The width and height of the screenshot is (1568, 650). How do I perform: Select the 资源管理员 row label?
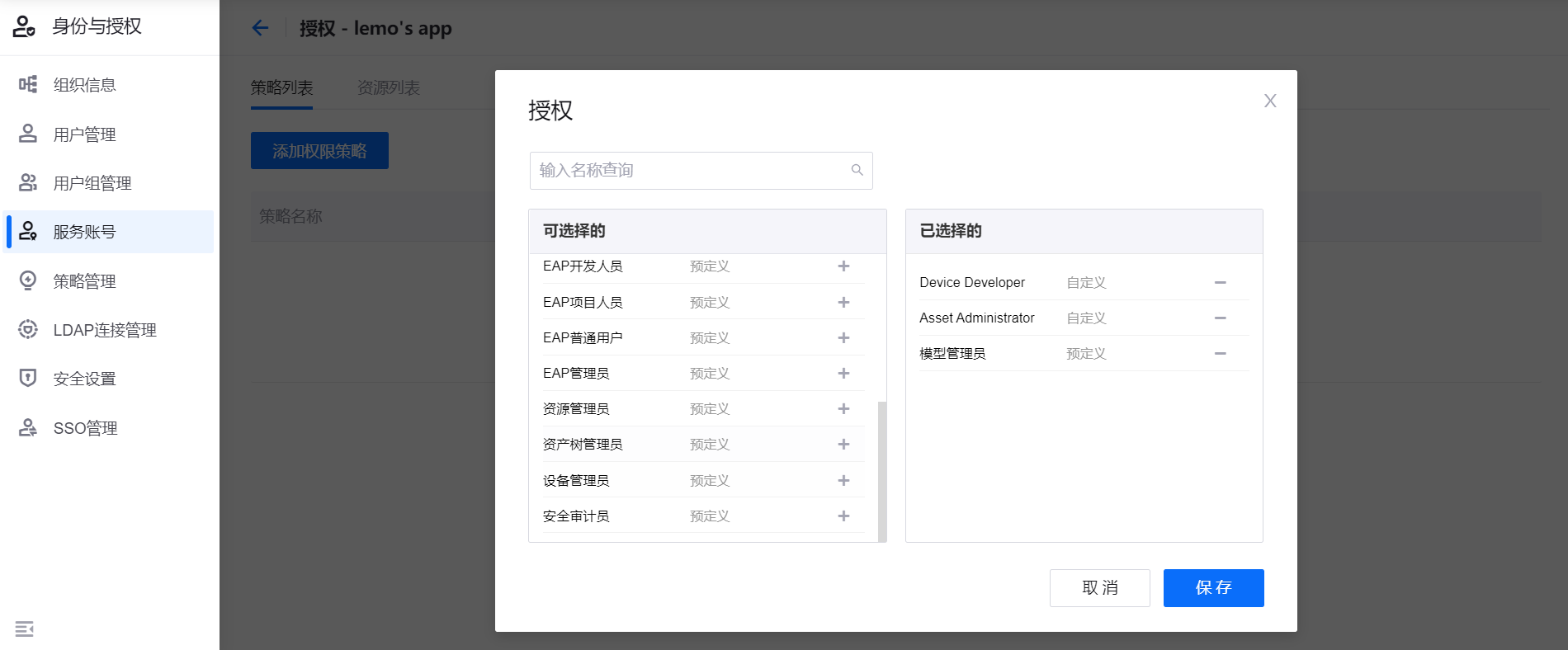click(576, 409)
